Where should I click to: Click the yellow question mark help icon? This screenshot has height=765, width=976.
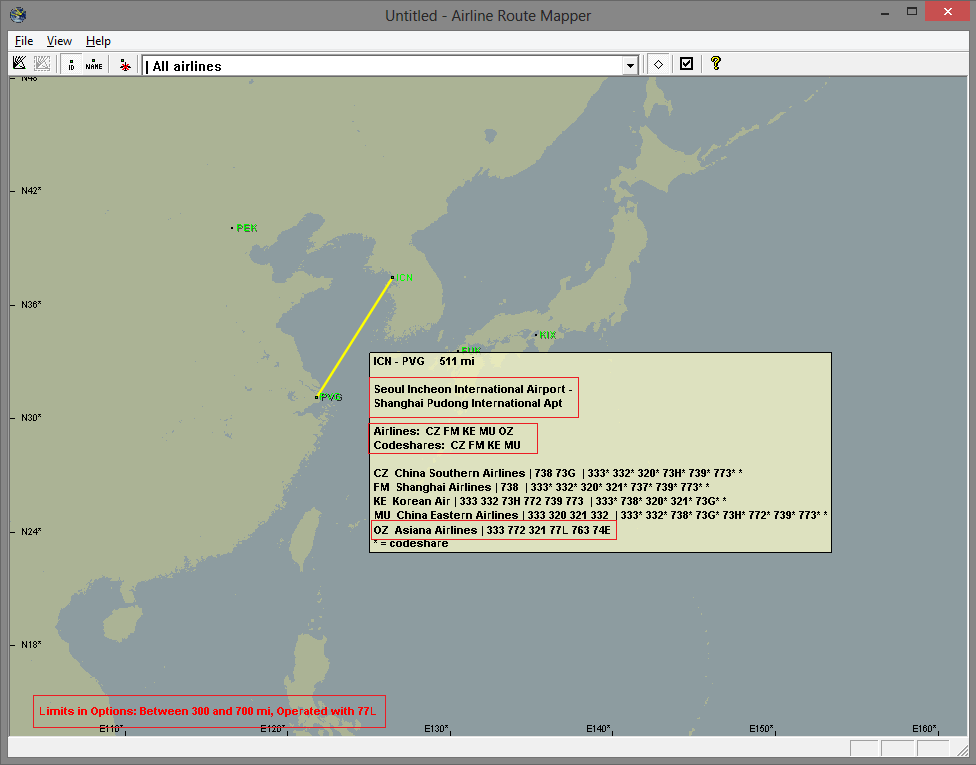click(716, 63)
